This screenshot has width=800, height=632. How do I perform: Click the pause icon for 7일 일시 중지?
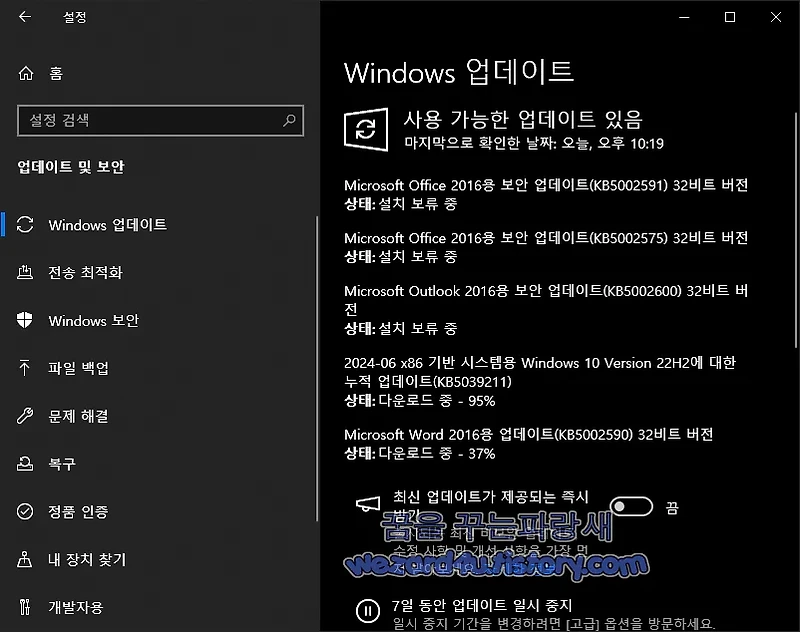(x=368, y=611)
